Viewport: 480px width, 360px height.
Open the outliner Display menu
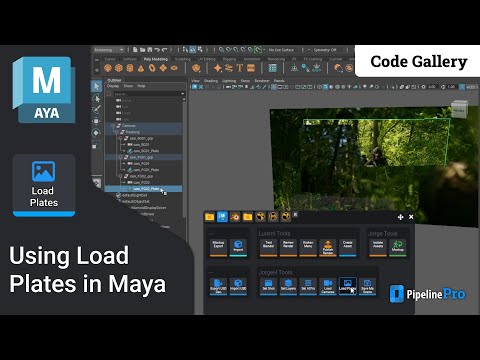click(113, 86)
